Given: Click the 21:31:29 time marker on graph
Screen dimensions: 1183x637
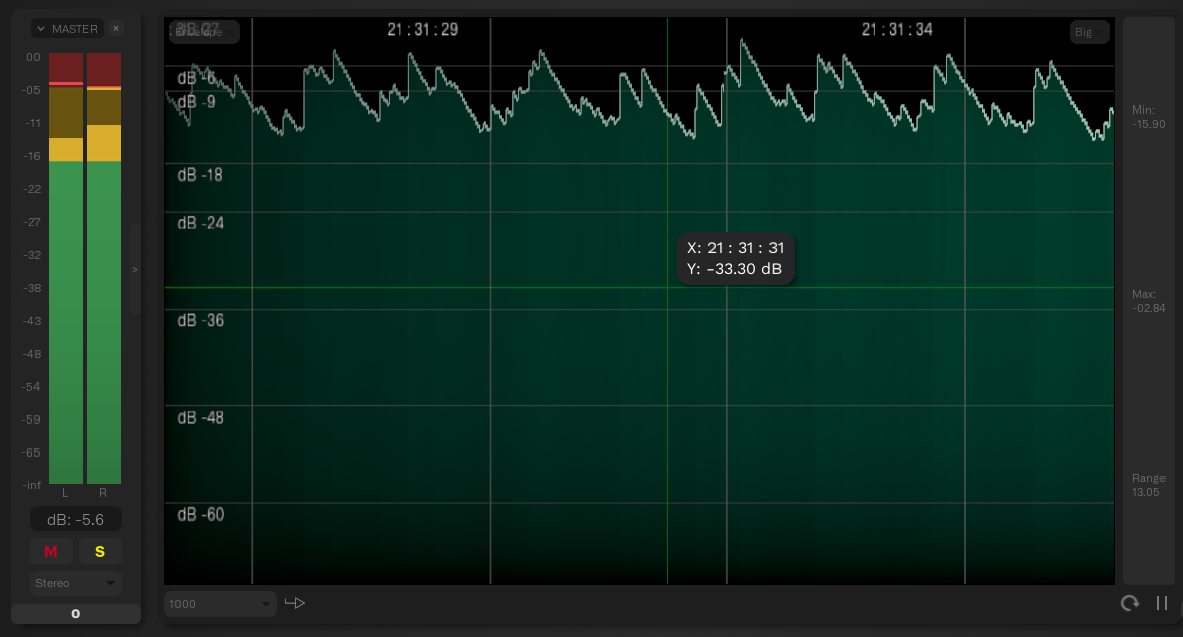Looking at the screenshot, I should tap(423, 30).
